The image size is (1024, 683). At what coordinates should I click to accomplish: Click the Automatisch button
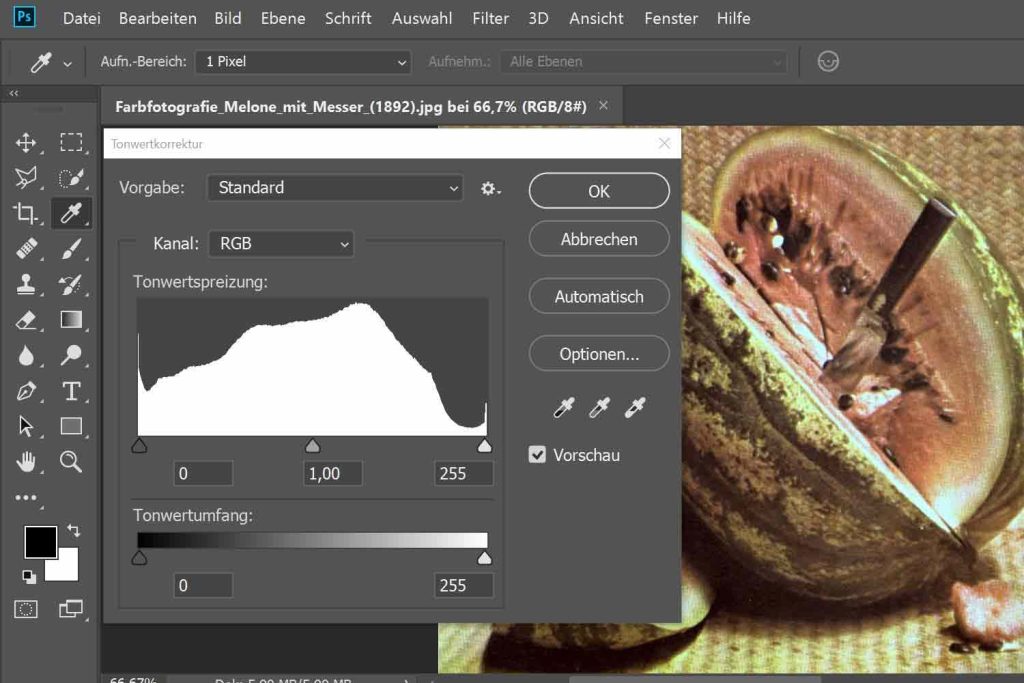(x=598, y=297)
